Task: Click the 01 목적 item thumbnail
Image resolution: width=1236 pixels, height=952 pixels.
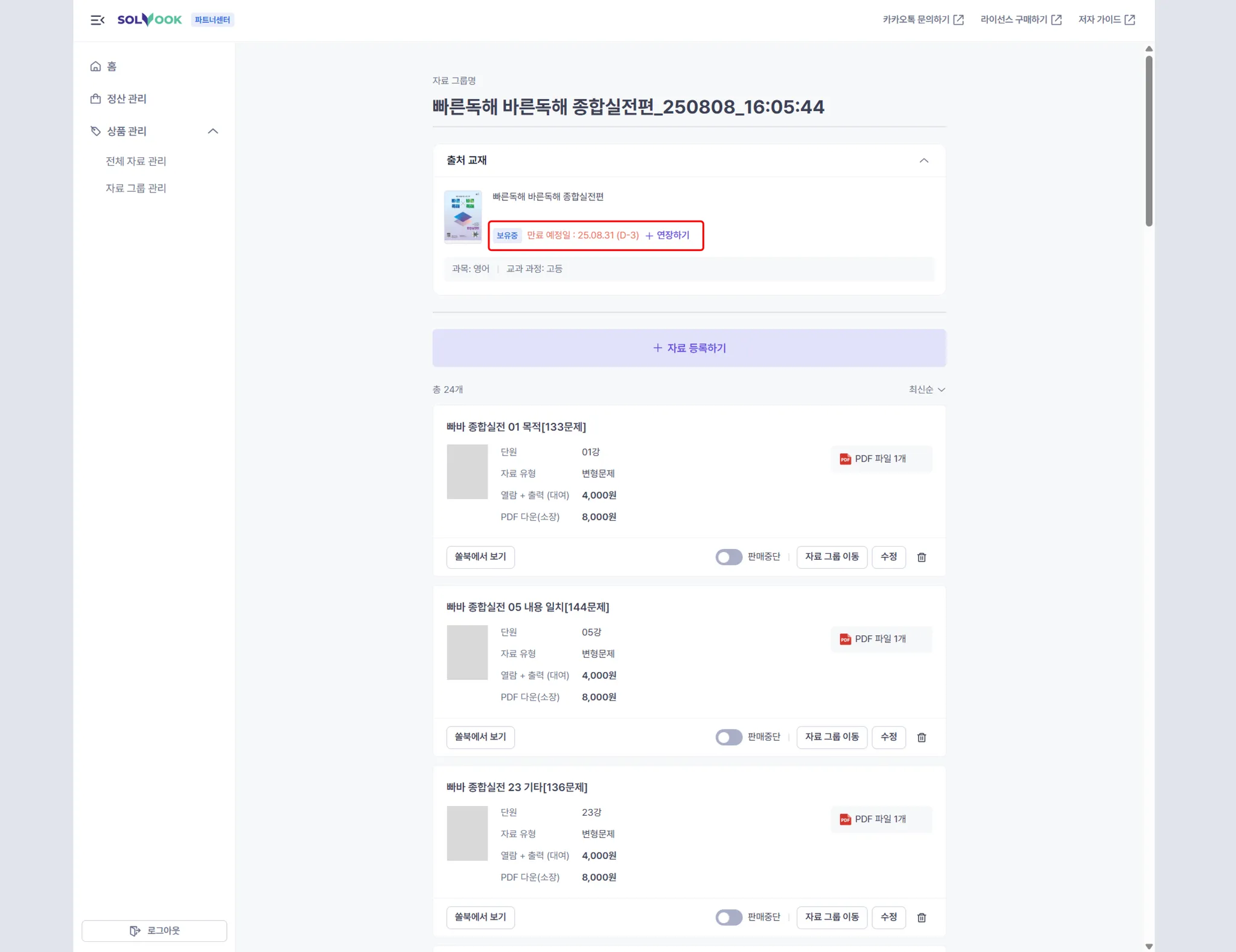Action: pyautogui.click(x=467, y=472)
